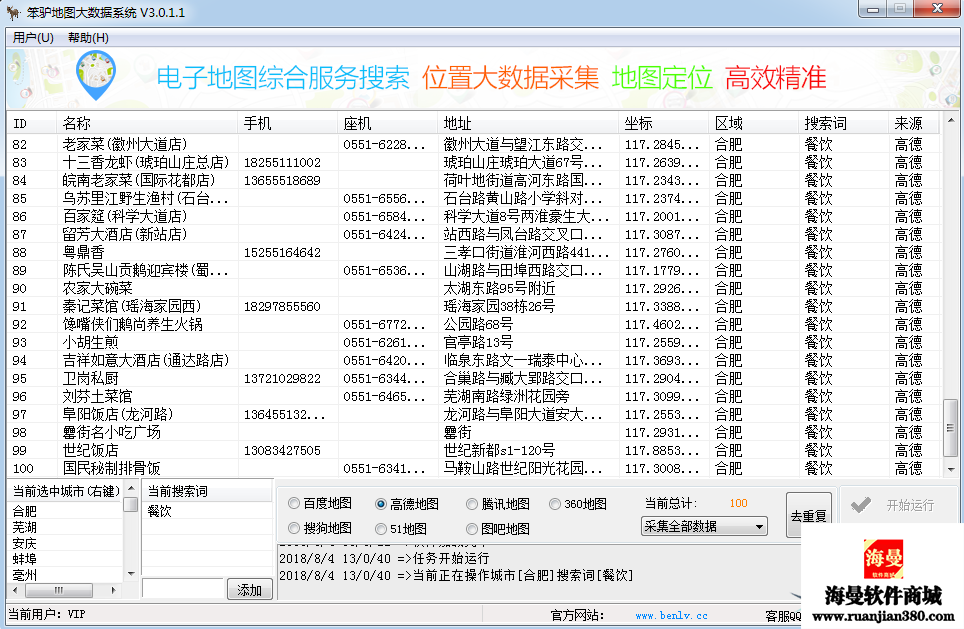This screenshot has height=629, width=964.
Task: Select row 卫岗私厨
Action: (x=473, y=378)
